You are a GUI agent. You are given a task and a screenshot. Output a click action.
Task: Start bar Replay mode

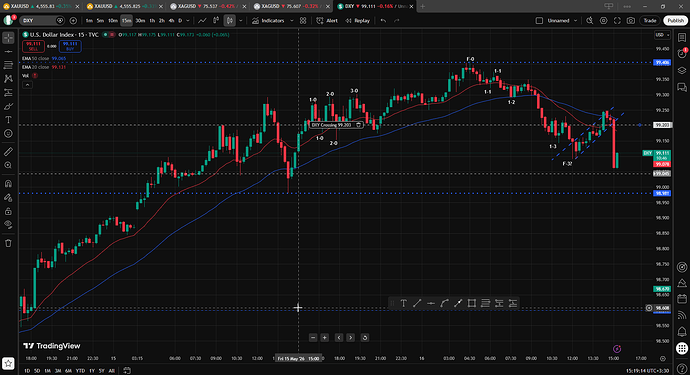(357, 21)
